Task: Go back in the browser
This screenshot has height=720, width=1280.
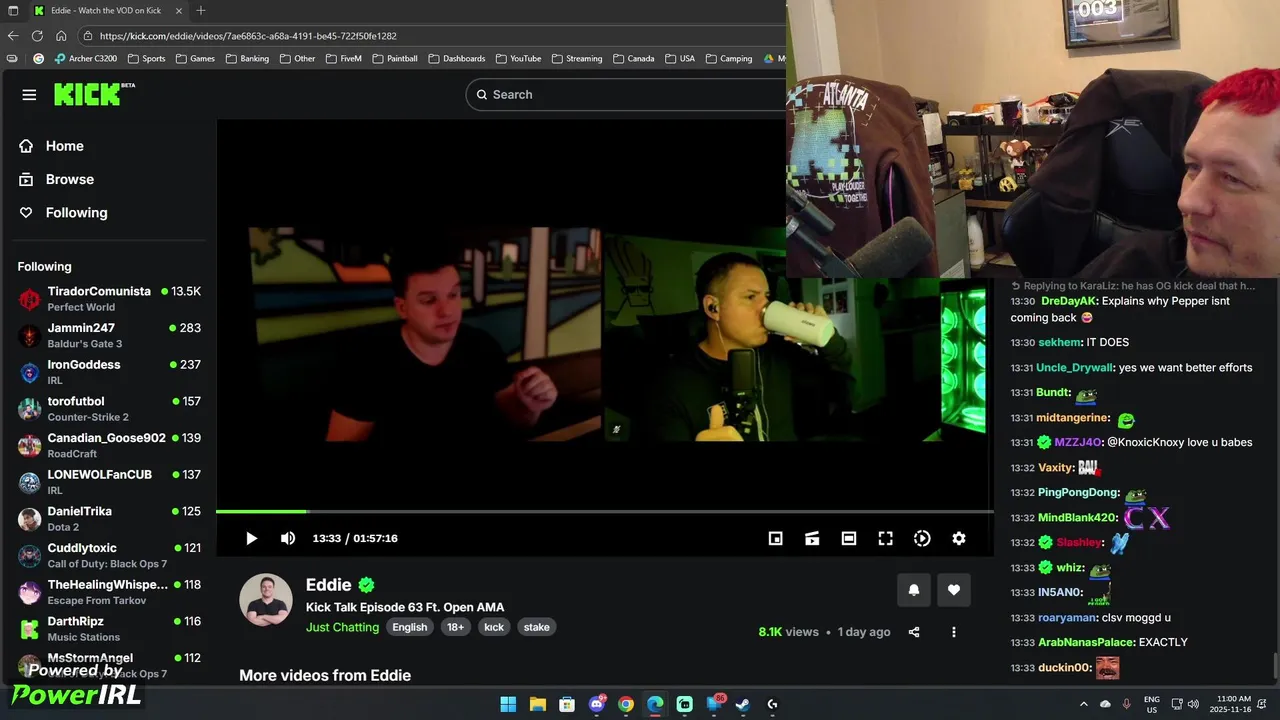Action: click(x=13, y=36)
